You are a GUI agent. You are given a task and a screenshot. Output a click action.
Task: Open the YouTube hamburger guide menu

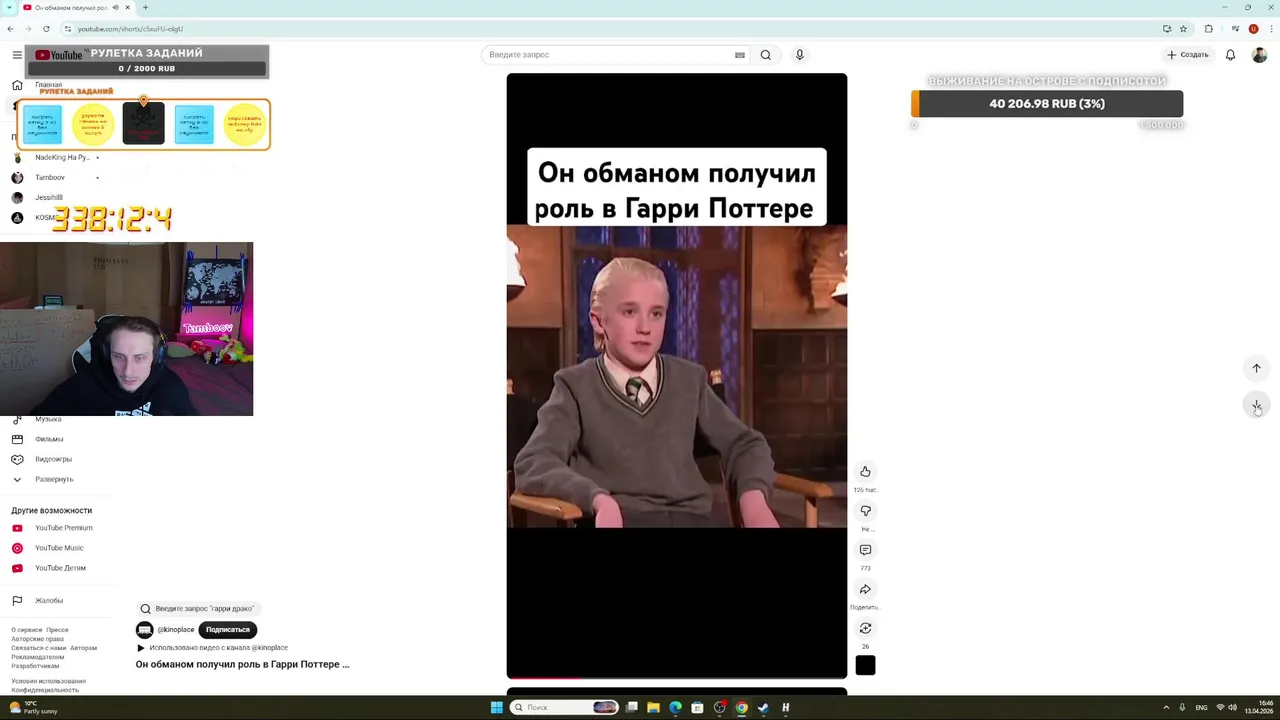pyautogui.click(x=17, y=55)
